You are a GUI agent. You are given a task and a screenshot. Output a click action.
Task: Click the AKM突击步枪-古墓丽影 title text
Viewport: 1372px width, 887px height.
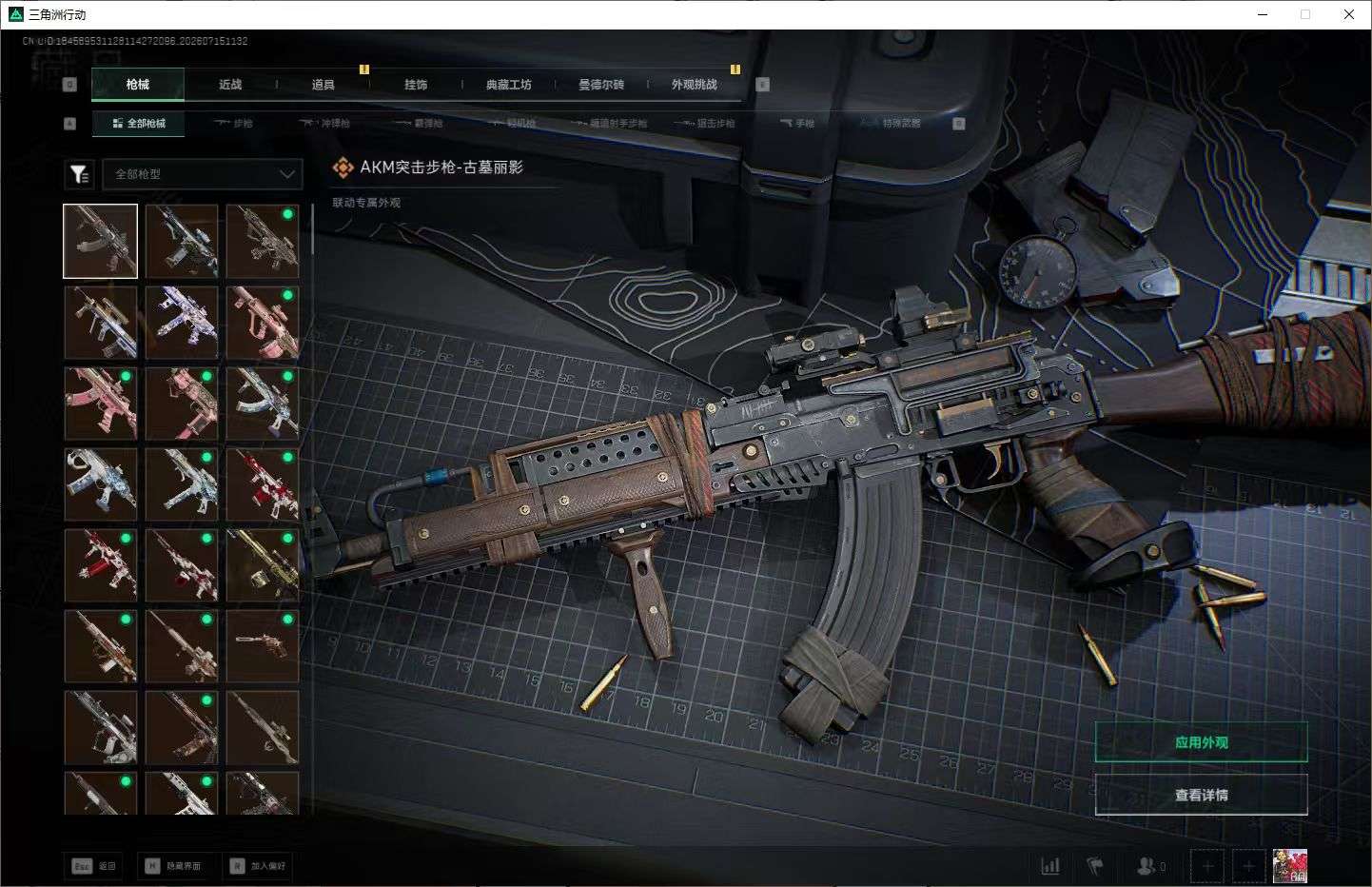[441, 168]
